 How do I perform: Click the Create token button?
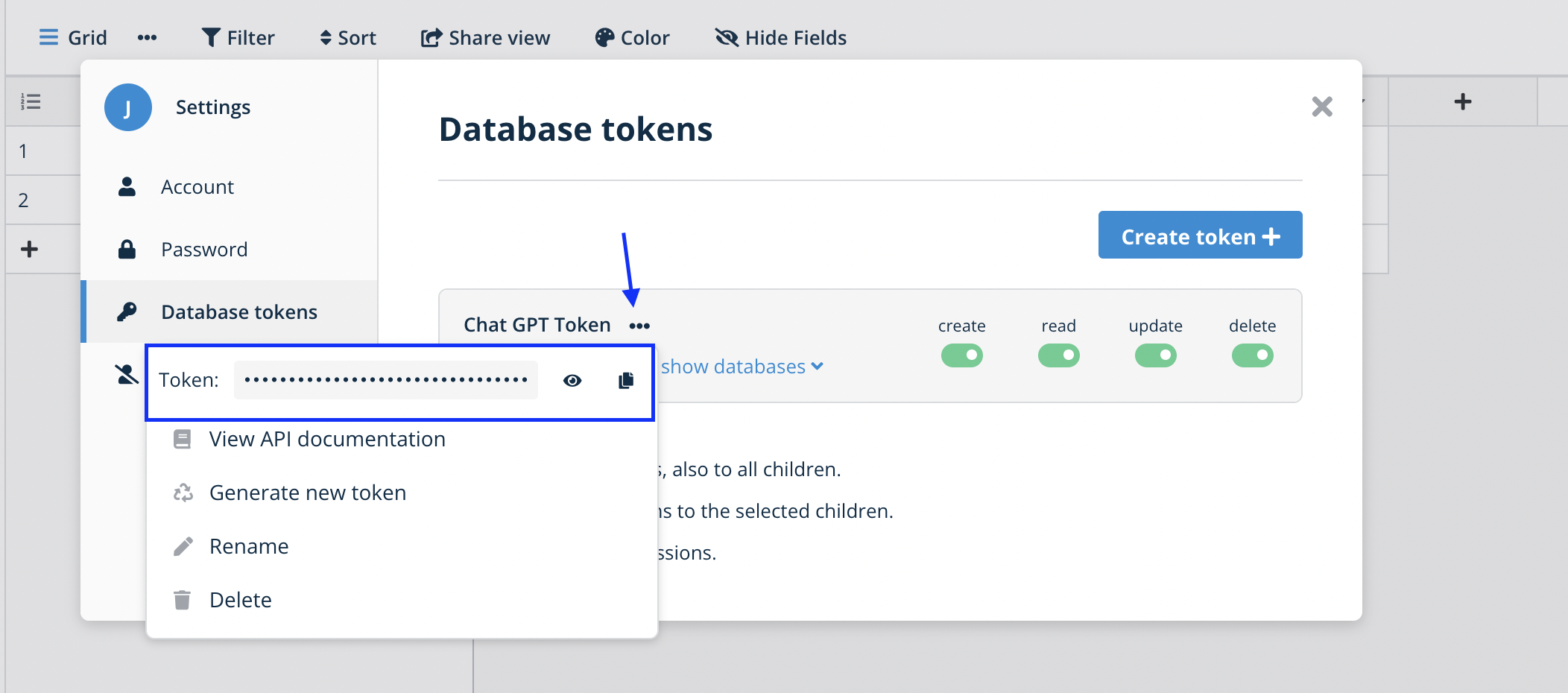1199,235
